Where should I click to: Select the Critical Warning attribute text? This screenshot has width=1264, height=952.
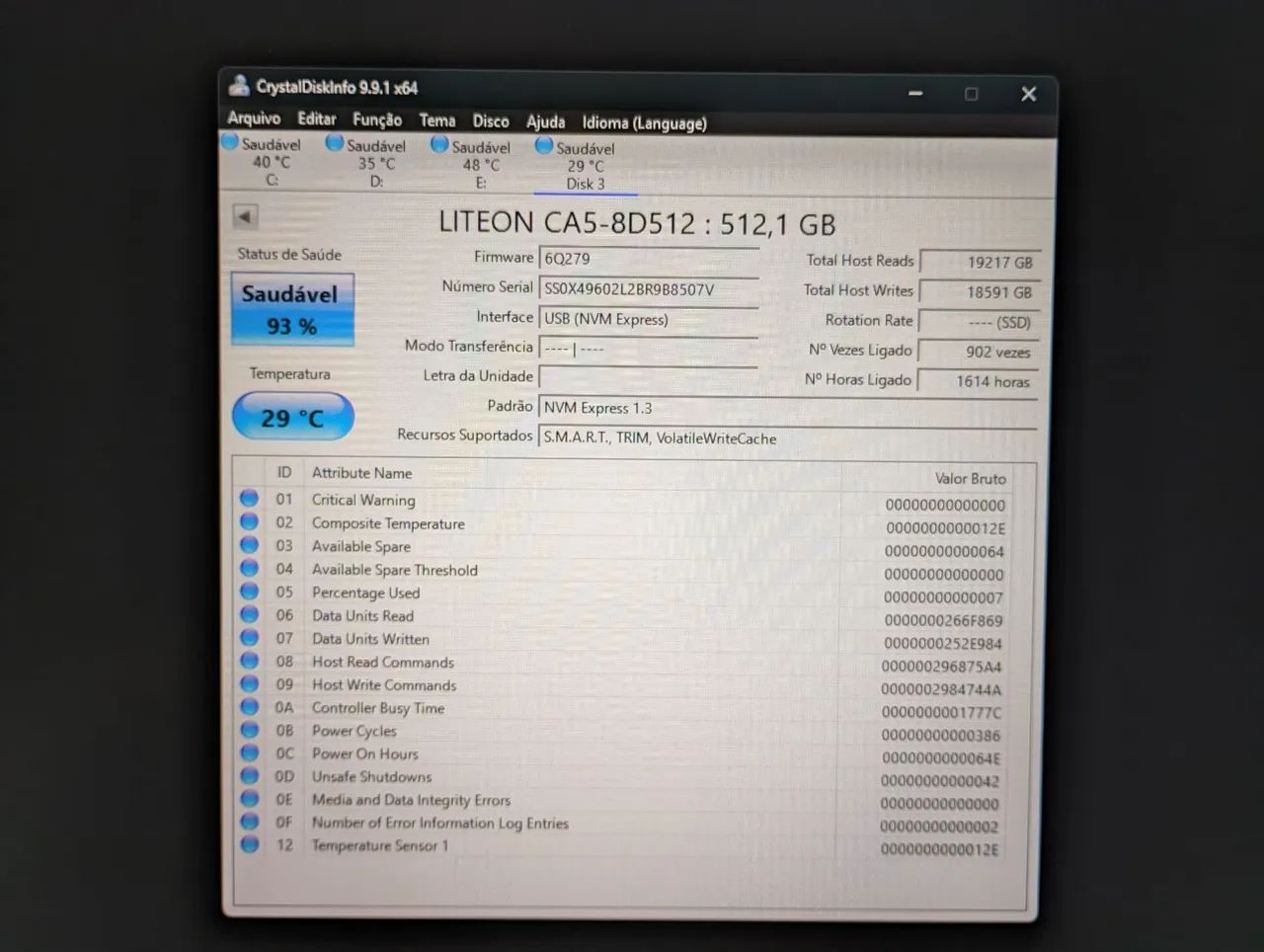pyautogui.click(x=363, y=500)
